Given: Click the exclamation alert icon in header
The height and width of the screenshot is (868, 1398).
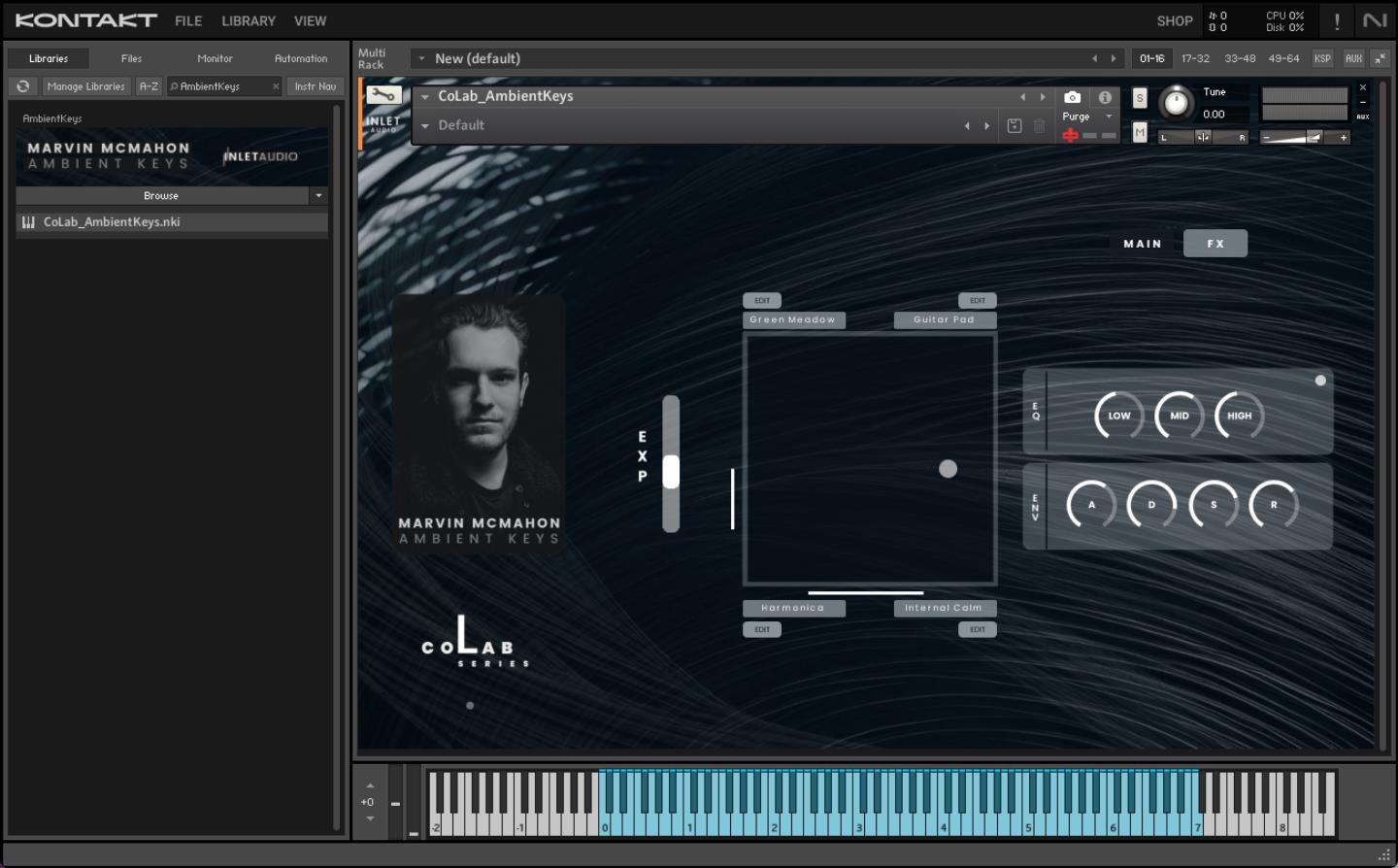Looking at the screenshot, I should [1337, 20].
